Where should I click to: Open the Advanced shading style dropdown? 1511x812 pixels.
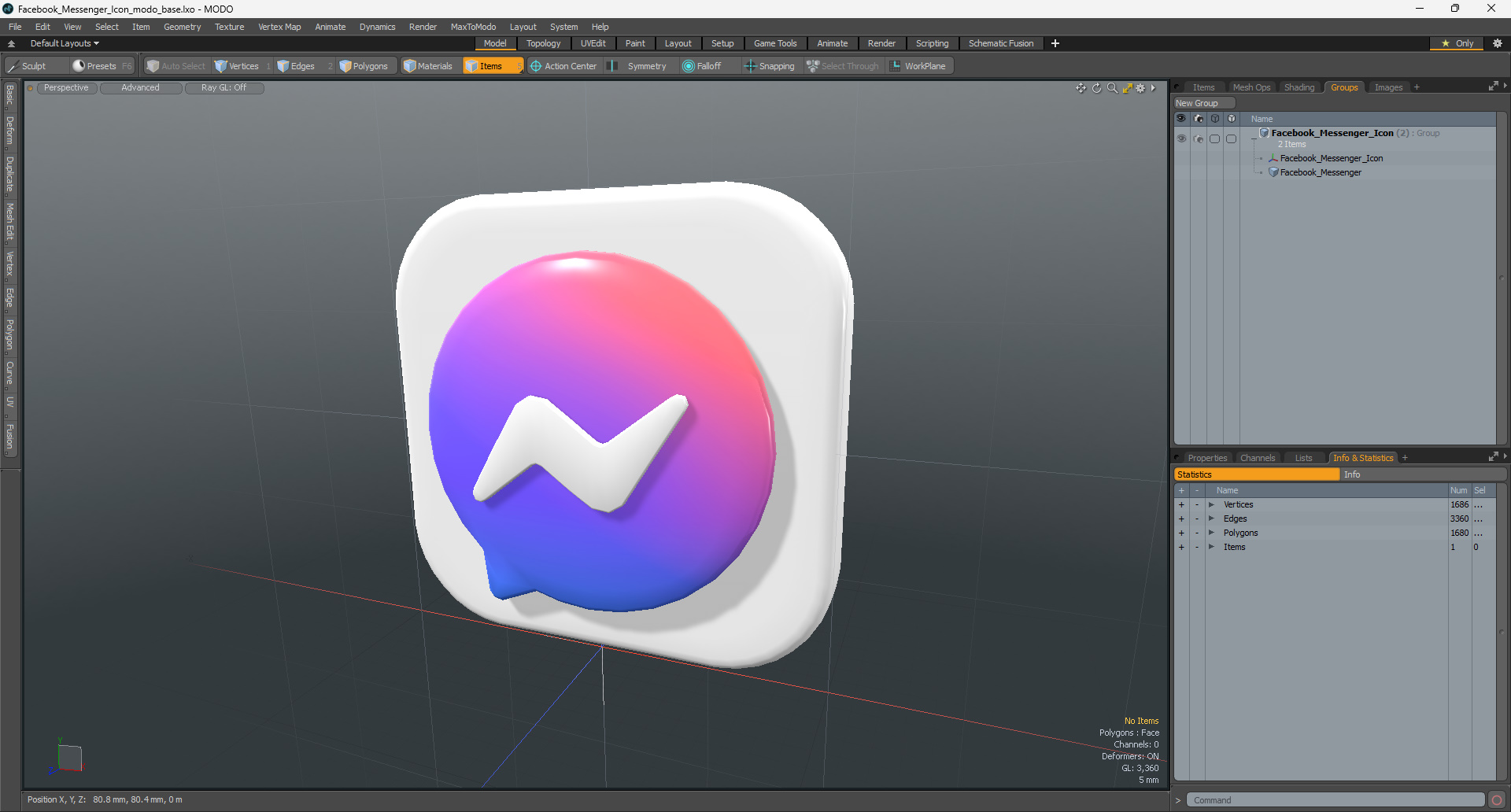(140, 88)
